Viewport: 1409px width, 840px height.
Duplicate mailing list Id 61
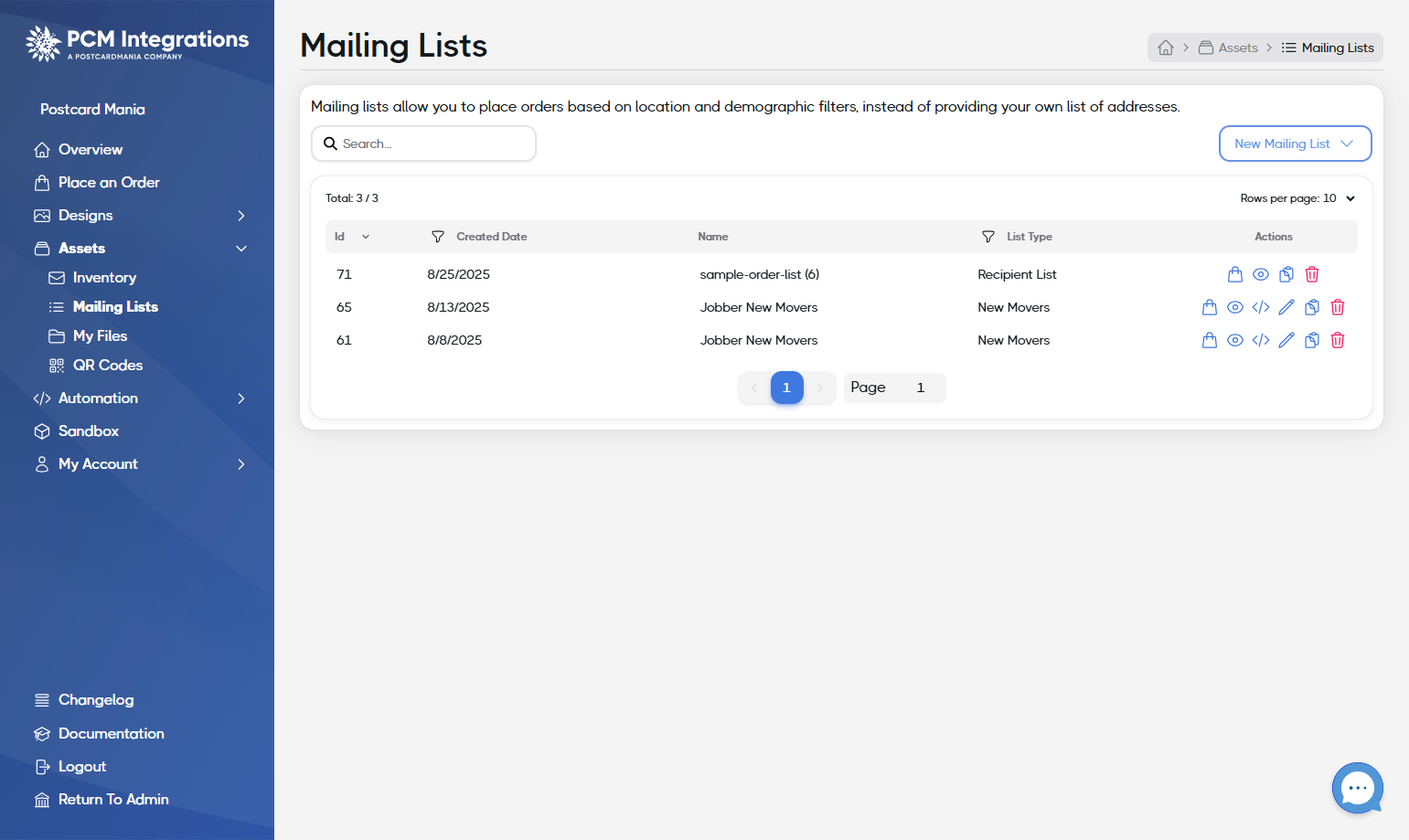click(1312, 340)
